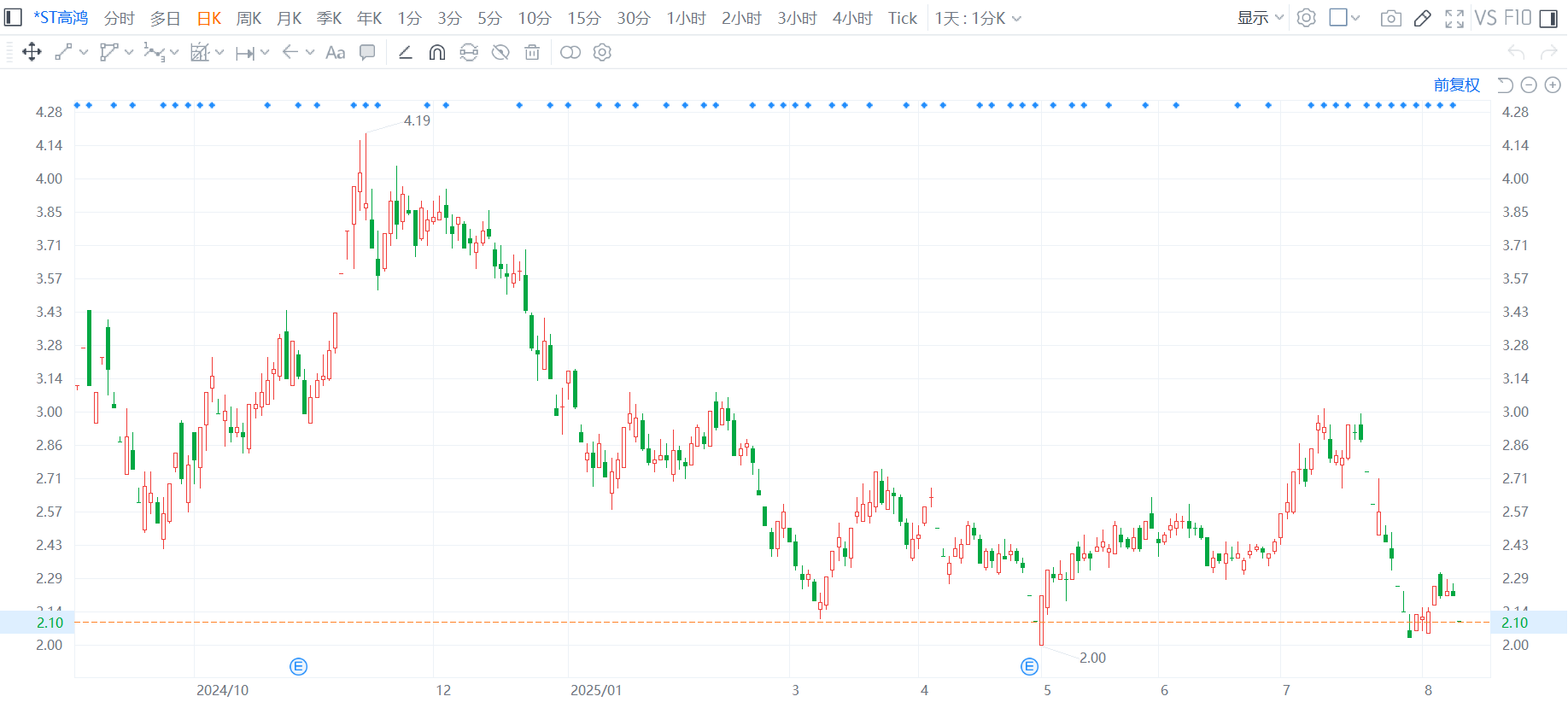Open the 1天:1分K period dropdown

[977, 18]
